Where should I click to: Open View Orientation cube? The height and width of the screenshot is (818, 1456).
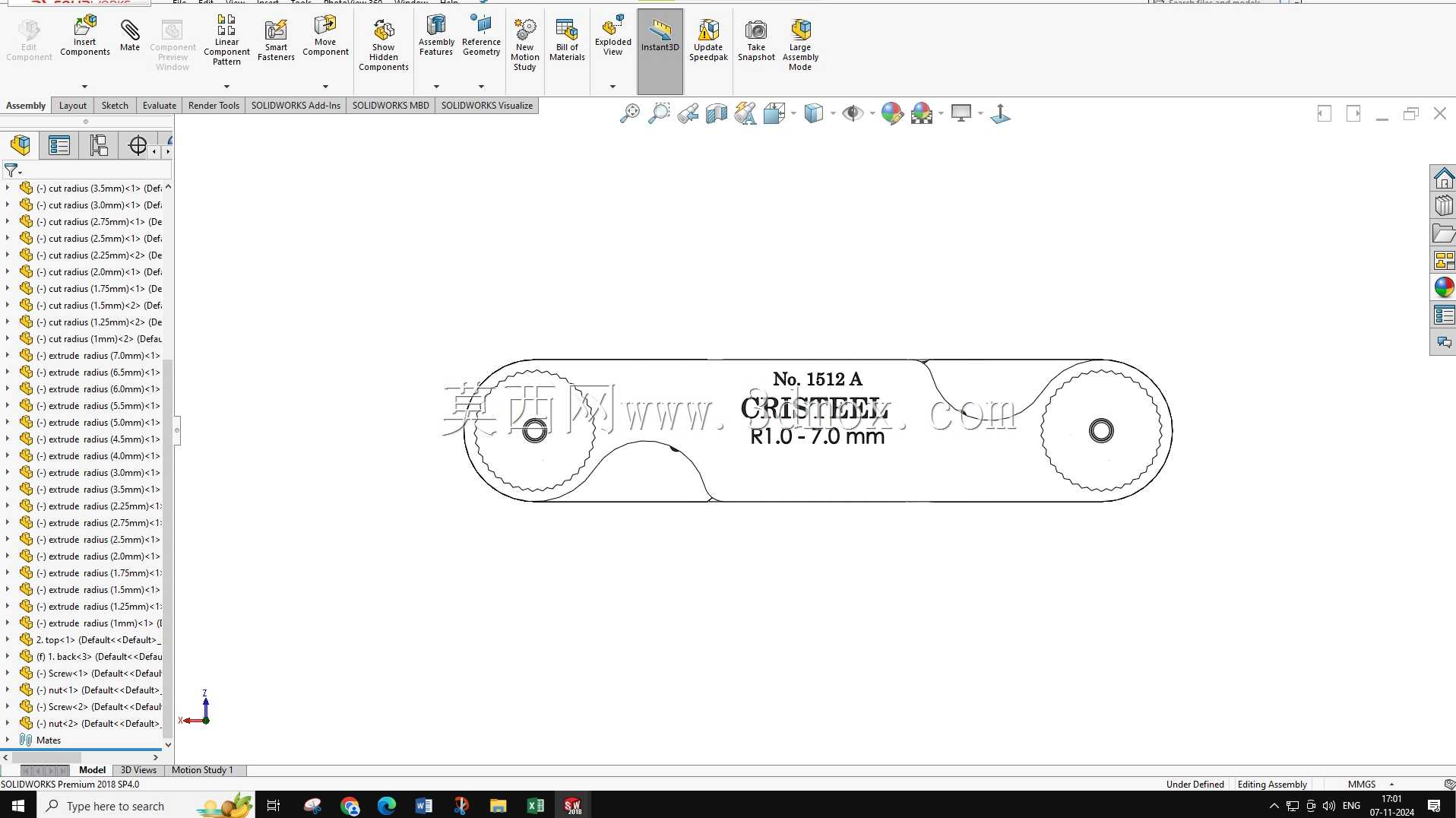coord(774,114)
